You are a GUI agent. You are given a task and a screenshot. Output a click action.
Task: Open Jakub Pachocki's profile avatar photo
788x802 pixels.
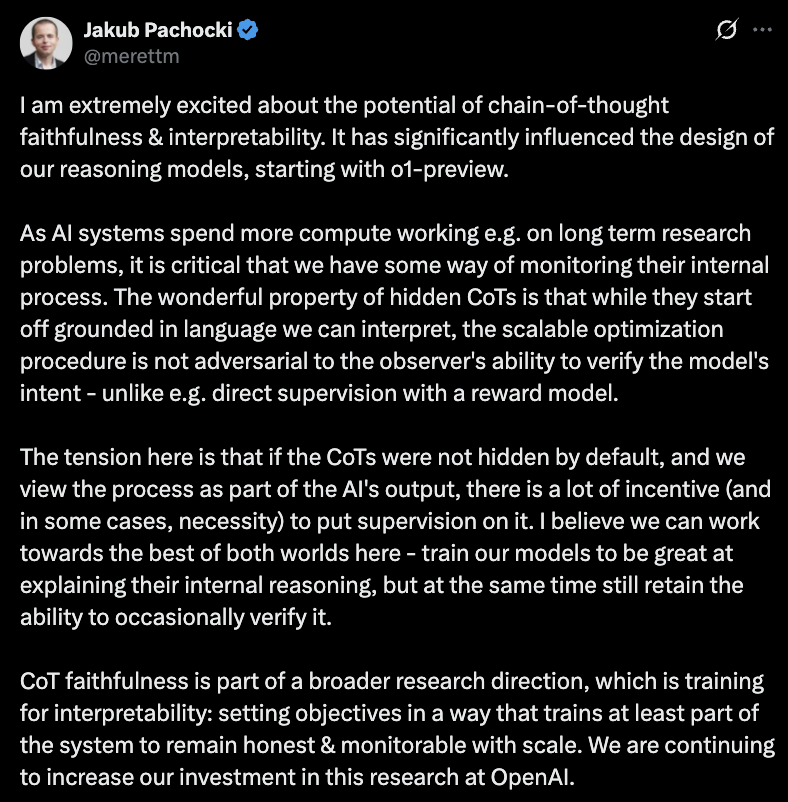(46, 43)
